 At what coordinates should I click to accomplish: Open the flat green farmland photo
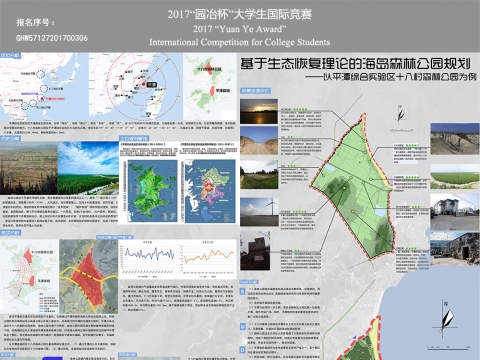455,177
